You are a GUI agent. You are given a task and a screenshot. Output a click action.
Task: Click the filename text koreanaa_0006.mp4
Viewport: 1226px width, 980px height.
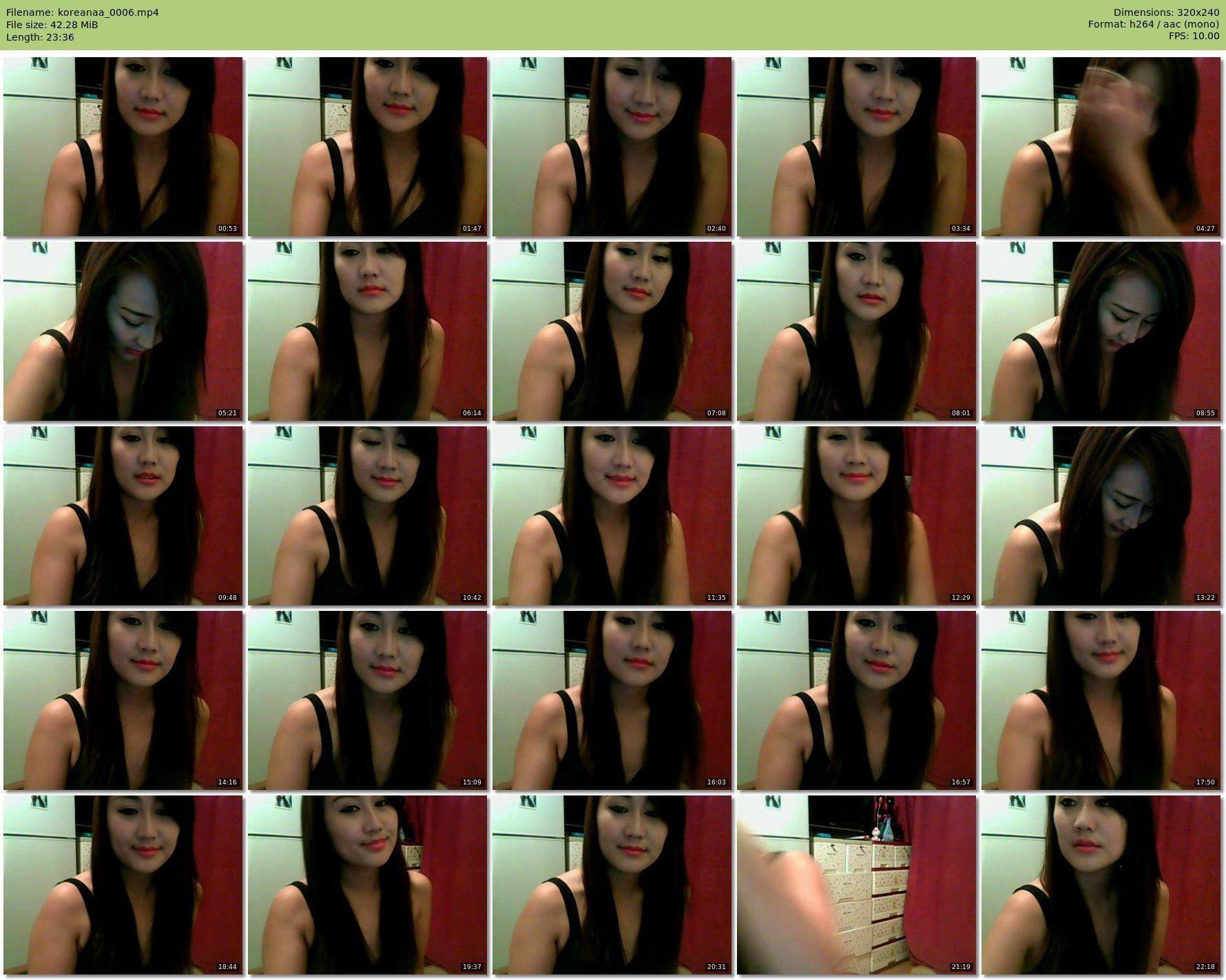109,12
